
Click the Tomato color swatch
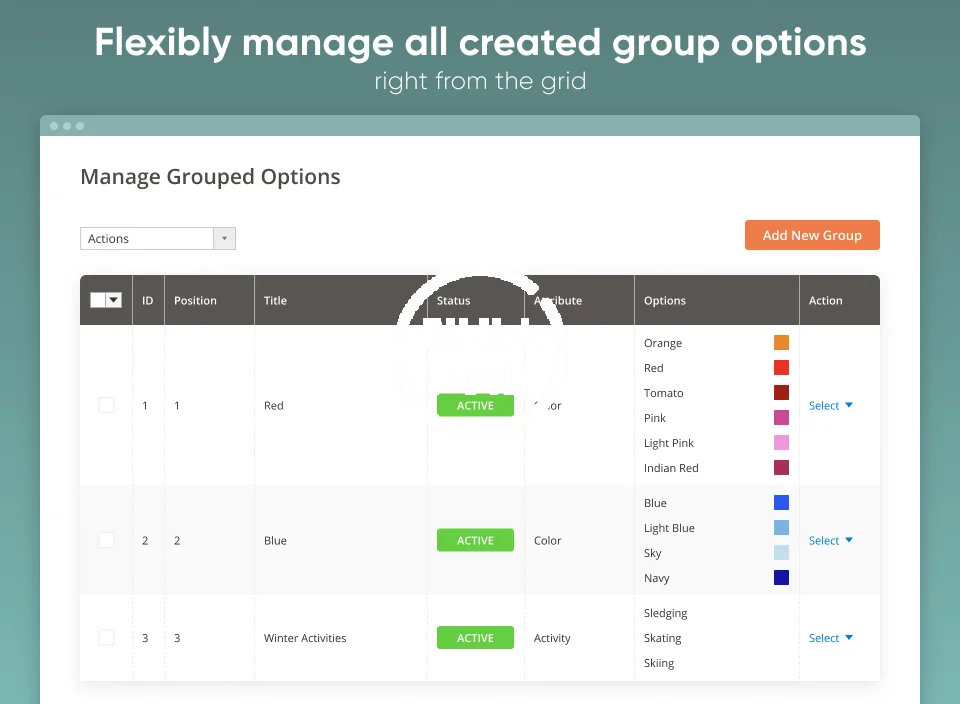(x=781, y=393)
